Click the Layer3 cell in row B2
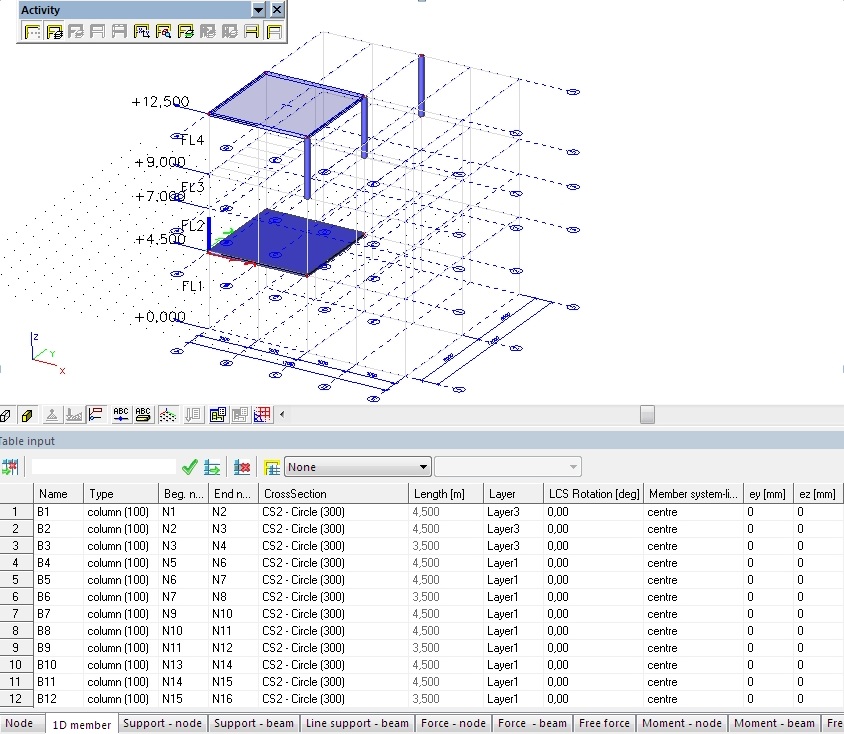This screenshot has width=844, height=734. [514, 529]
